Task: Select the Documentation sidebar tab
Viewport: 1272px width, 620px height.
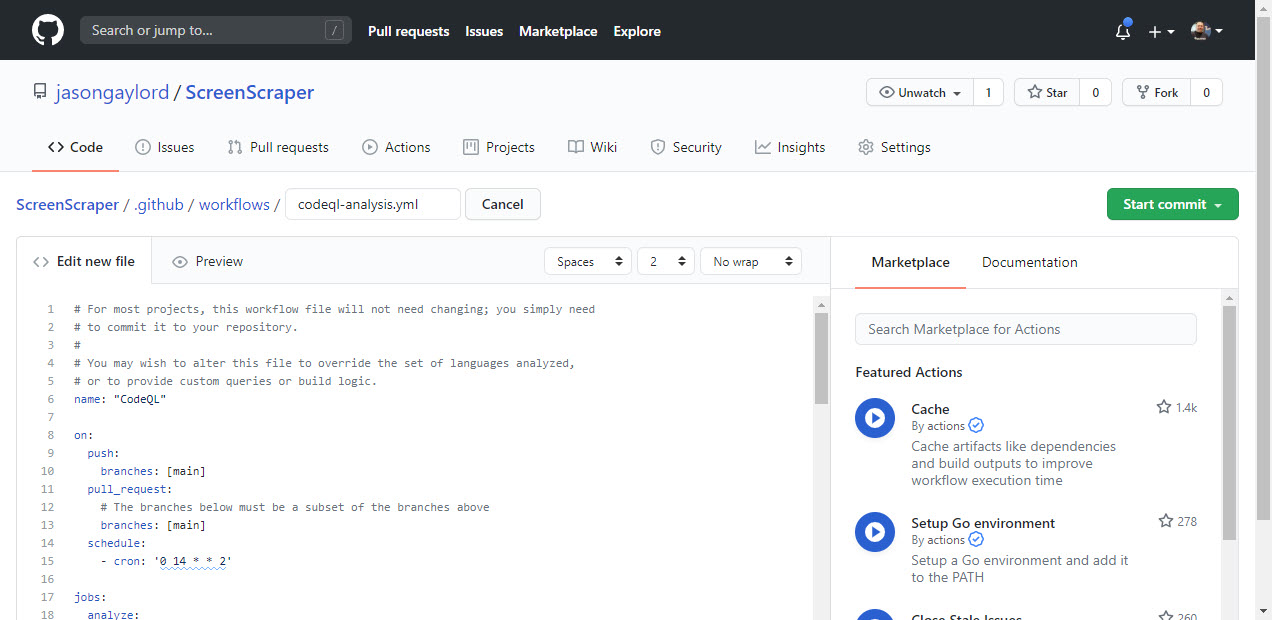Action: tap(1030, 262)
